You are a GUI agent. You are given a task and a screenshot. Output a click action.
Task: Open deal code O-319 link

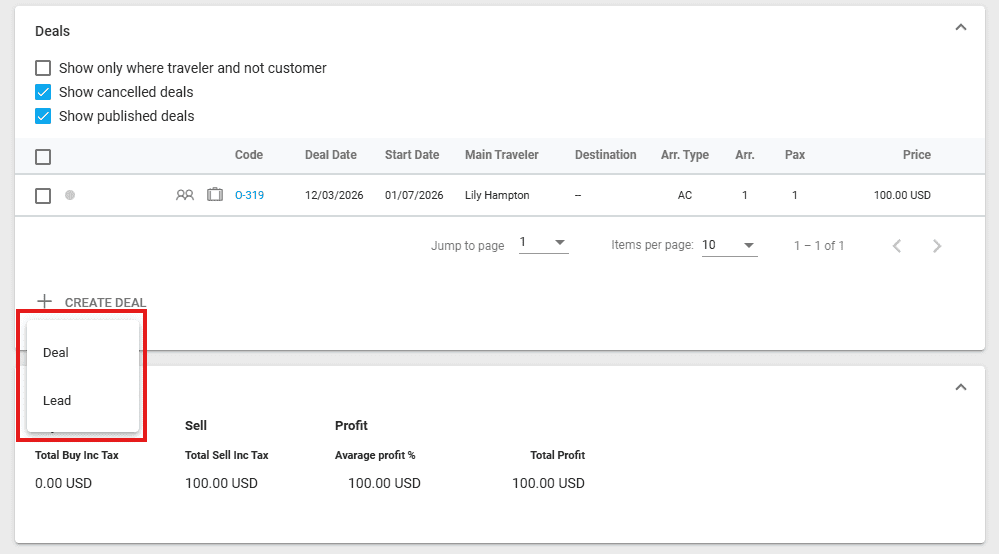pyautogui.click(x=249, y=195)
